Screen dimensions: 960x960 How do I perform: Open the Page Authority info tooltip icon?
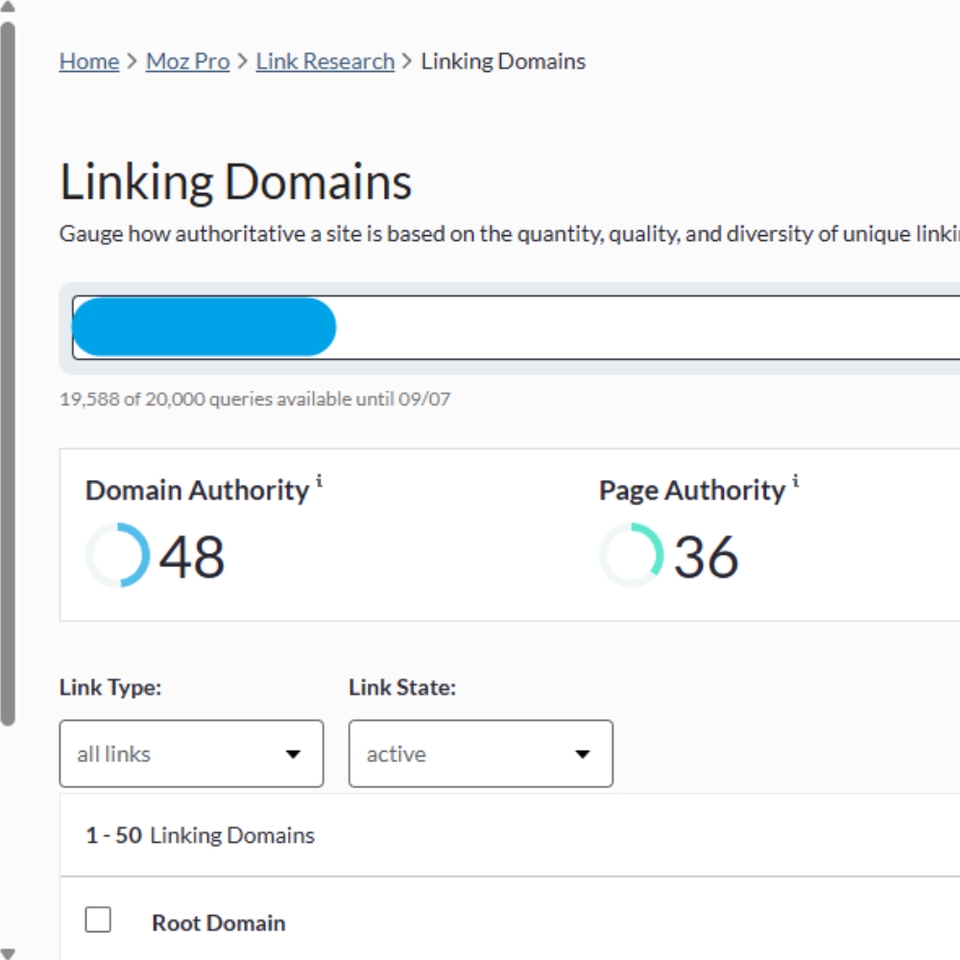click(x=794, y=481)
